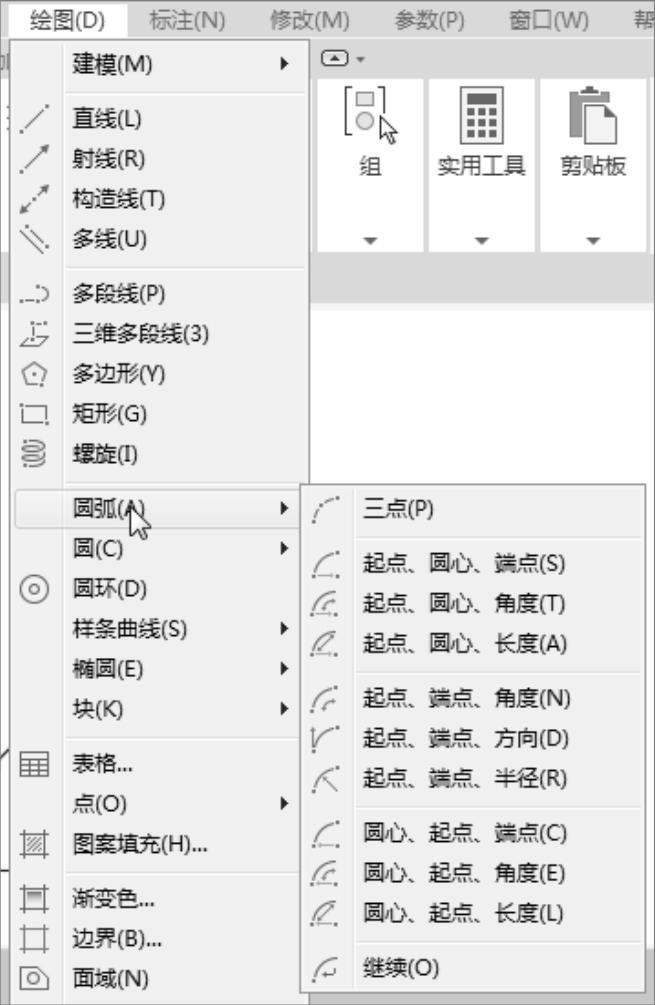This screenshot has width=655, height=1005.
Task: Click the 直线 (Line) tool icon
Action: pyautogui.click(x=35, y=120)
